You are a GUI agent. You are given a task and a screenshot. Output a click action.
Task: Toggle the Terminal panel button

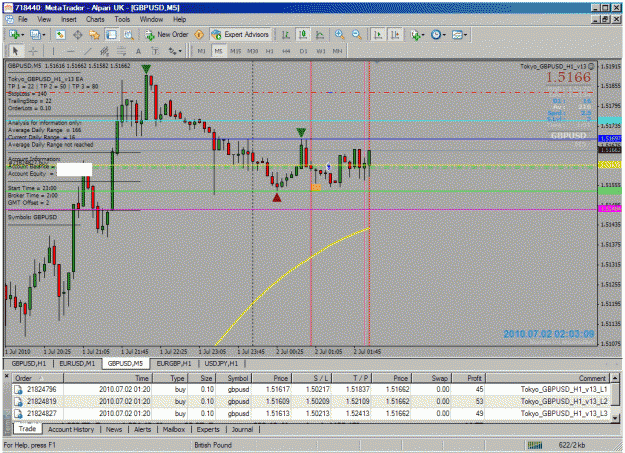tap(112, 35)
